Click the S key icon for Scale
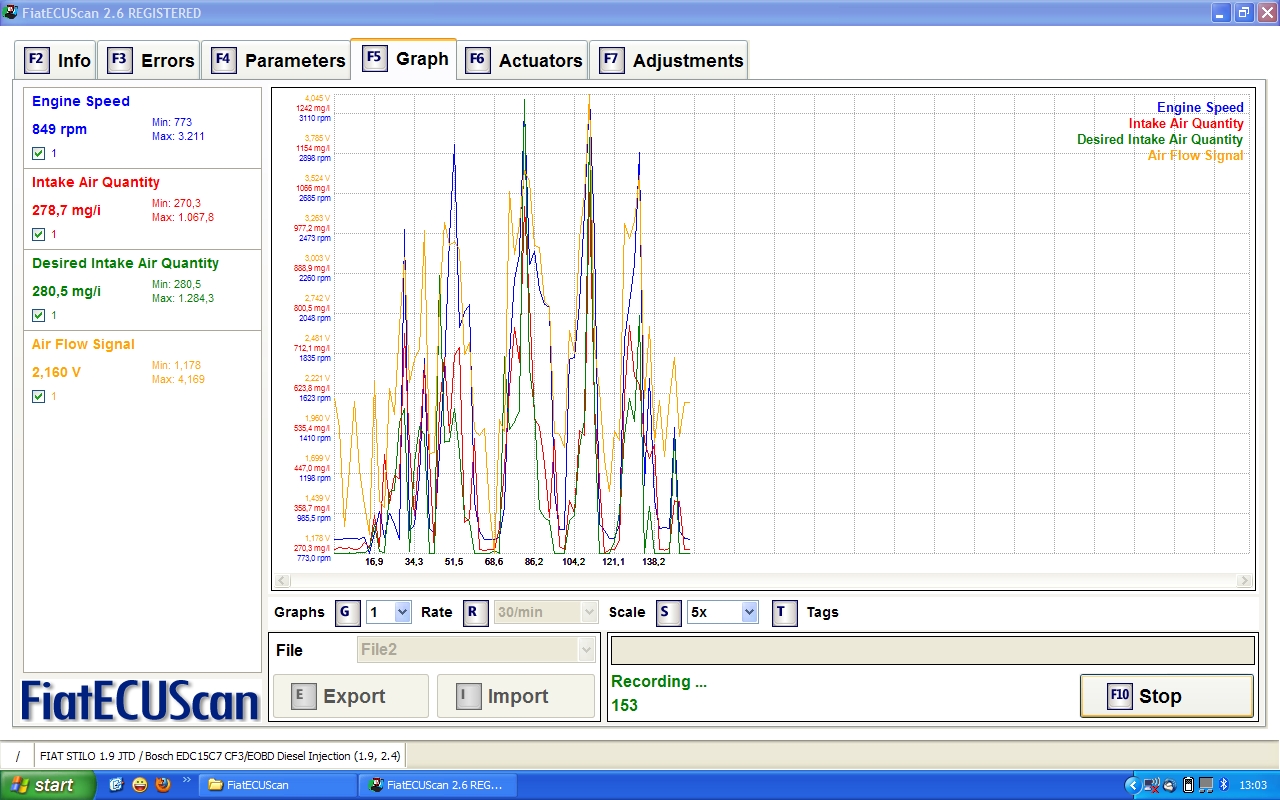The height and width of the screenshot is (800, 1280). pos(668,612)
